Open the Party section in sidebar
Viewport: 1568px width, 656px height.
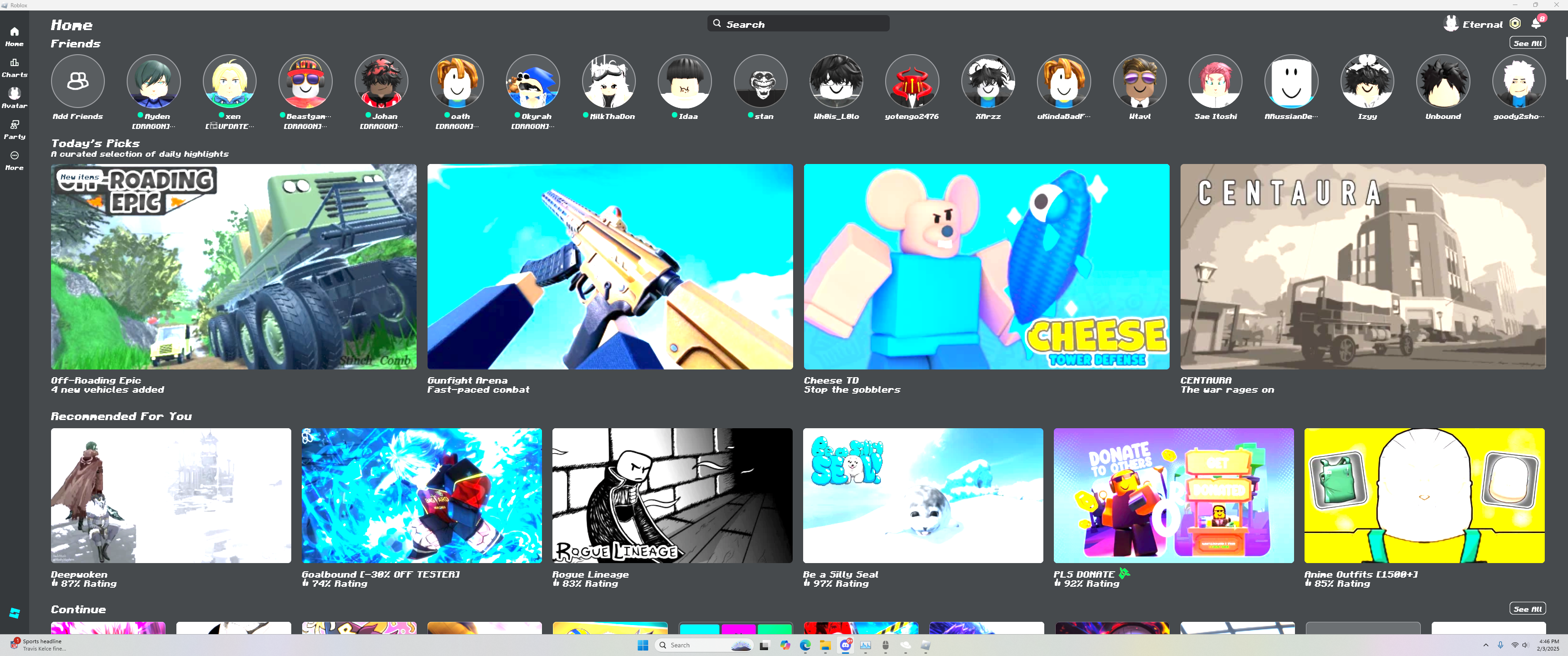(14, 129)
